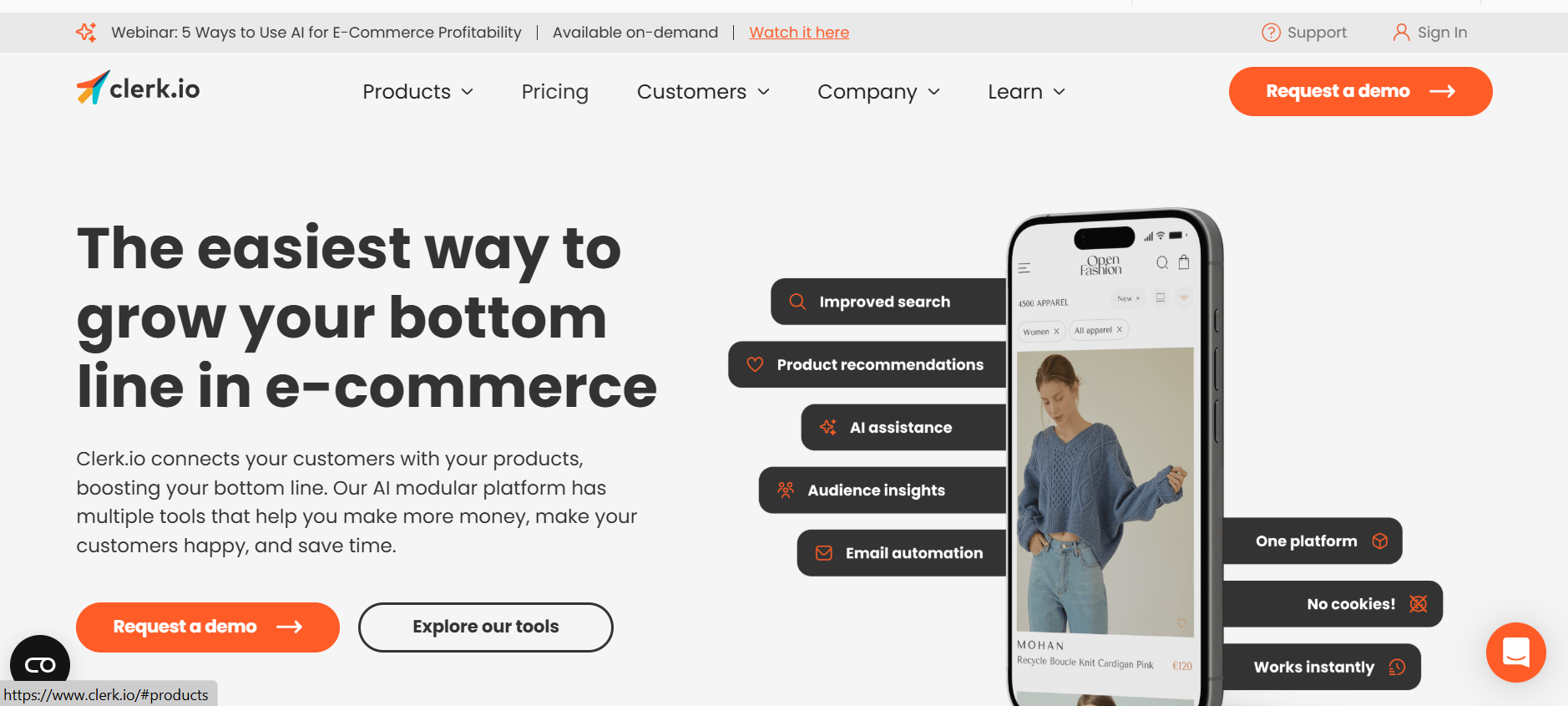Click the Sign In user icon
The width and height of the screenshot is (1568, 706).
tap(1401, 33)
